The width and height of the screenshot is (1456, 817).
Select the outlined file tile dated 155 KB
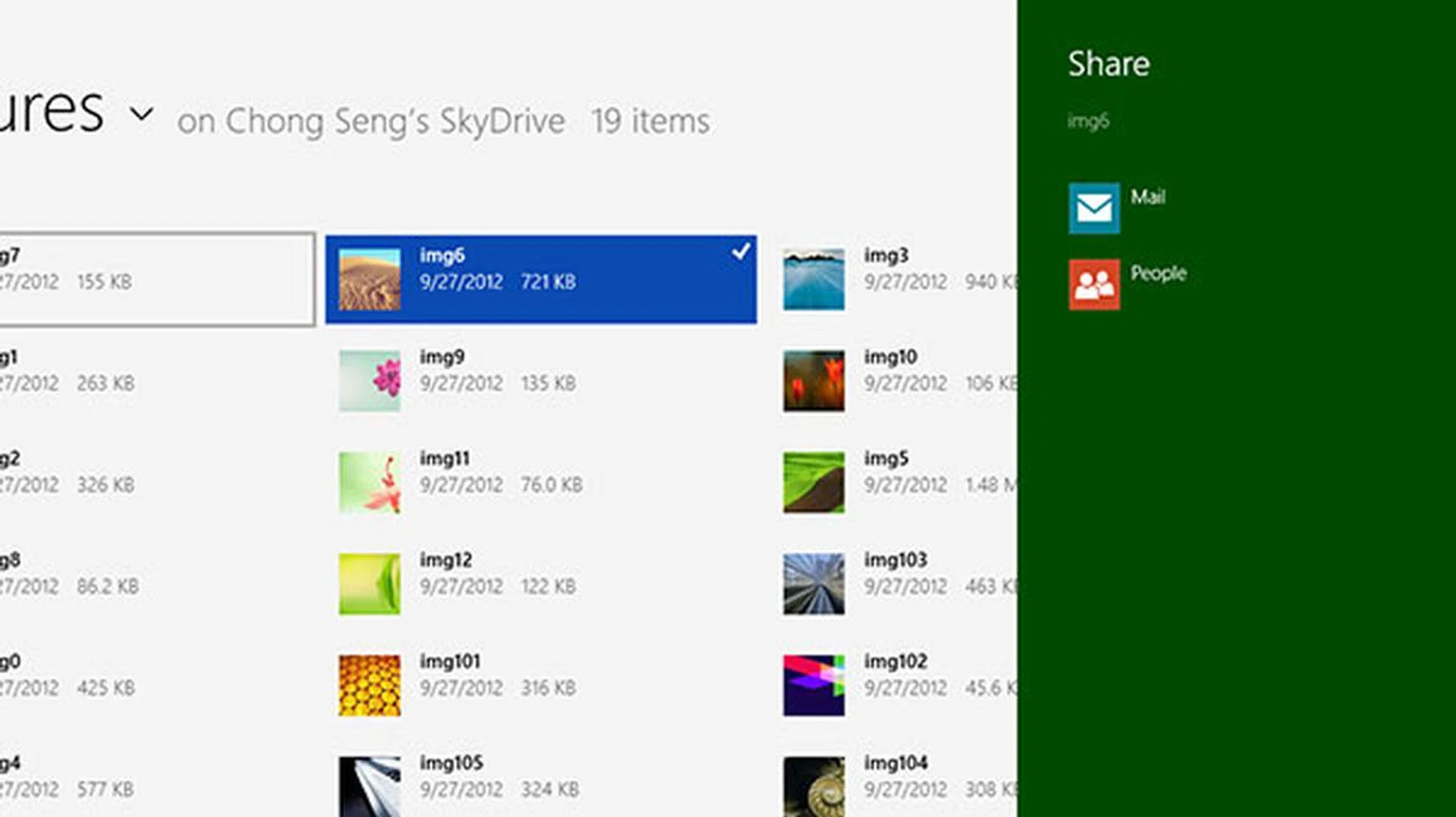point(152,280)
